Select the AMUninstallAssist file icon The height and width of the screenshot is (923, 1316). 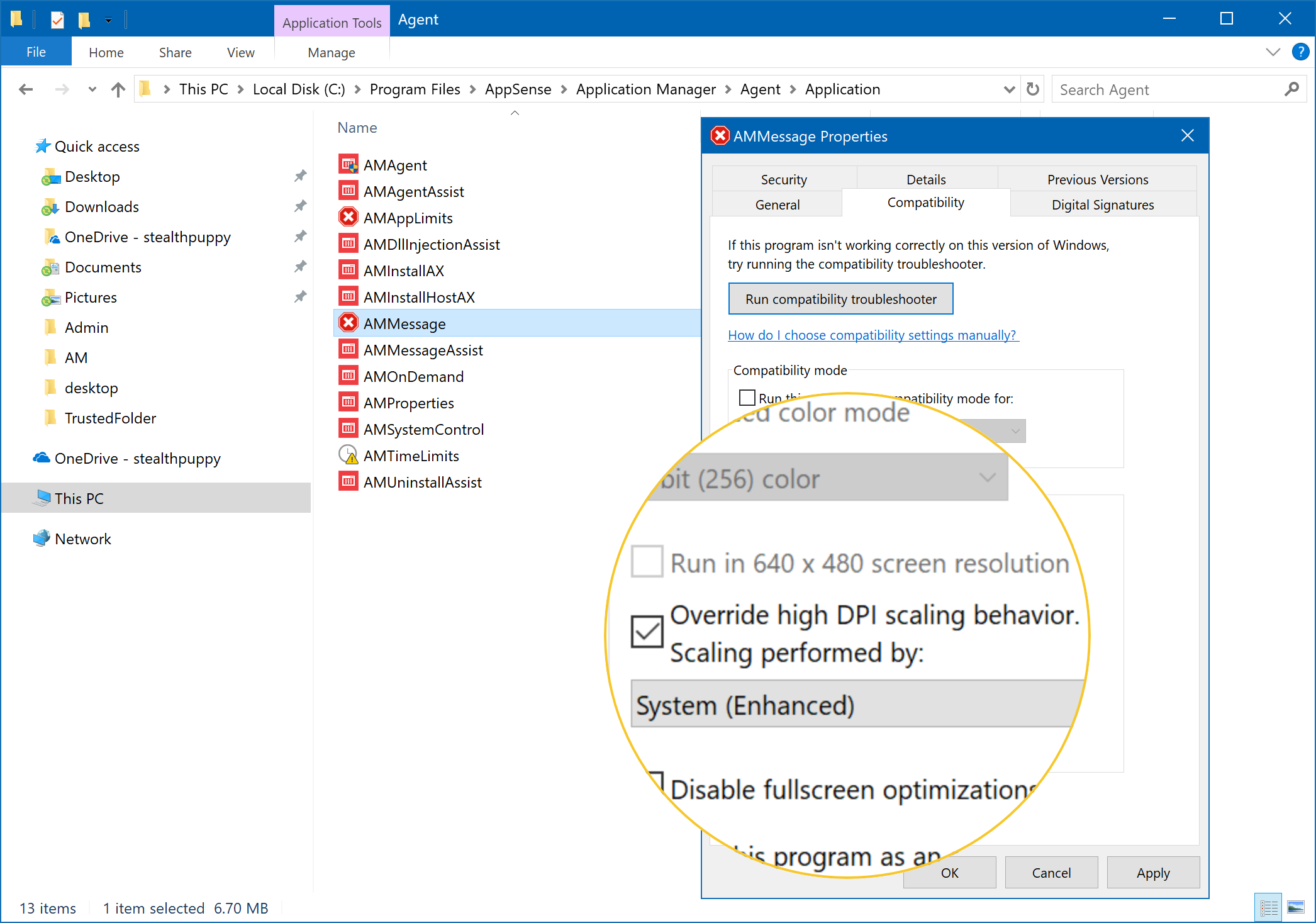(349, 482)
